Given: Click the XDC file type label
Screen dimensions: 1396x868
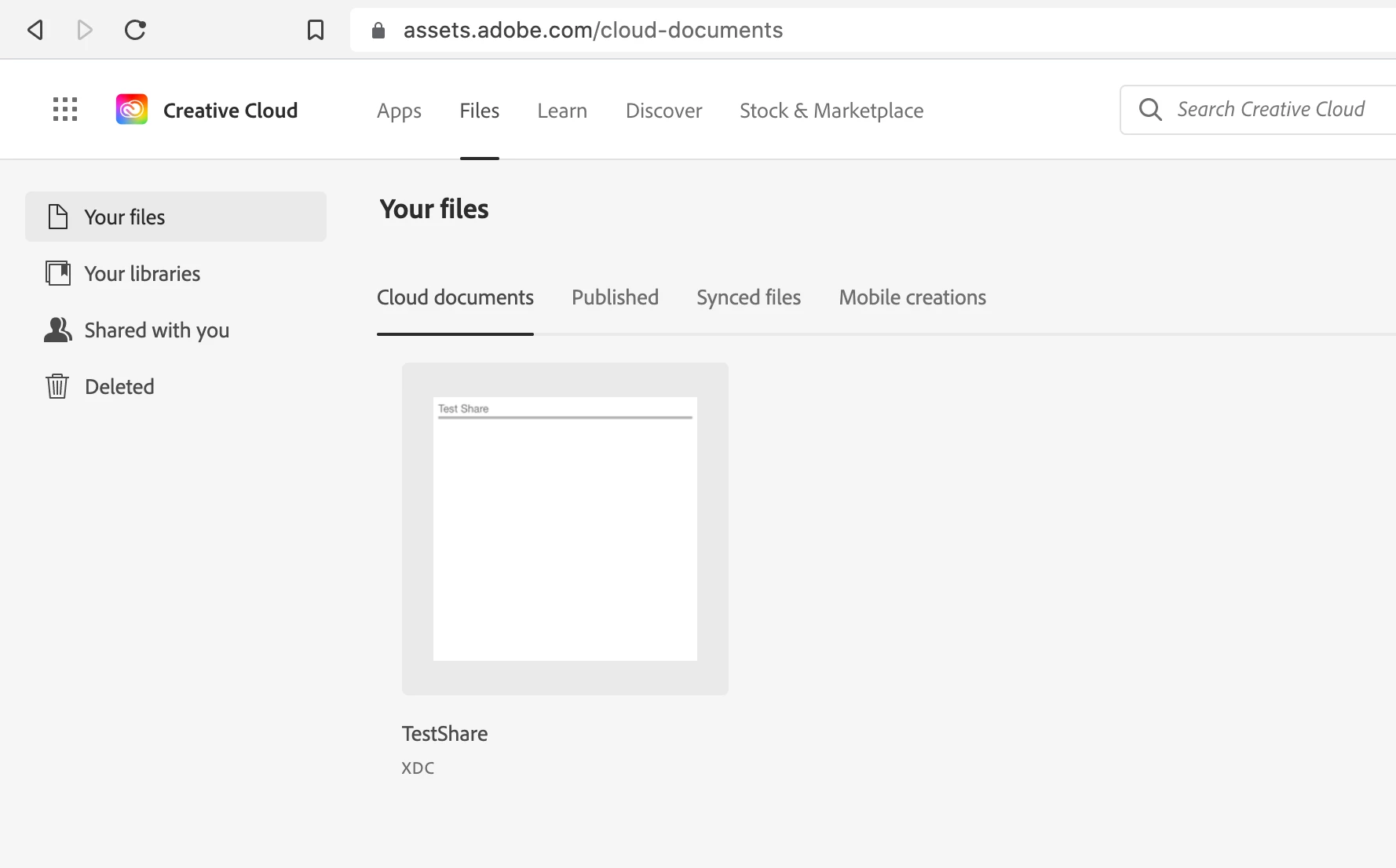Looking at the screenshot, I should click(418, 768).
